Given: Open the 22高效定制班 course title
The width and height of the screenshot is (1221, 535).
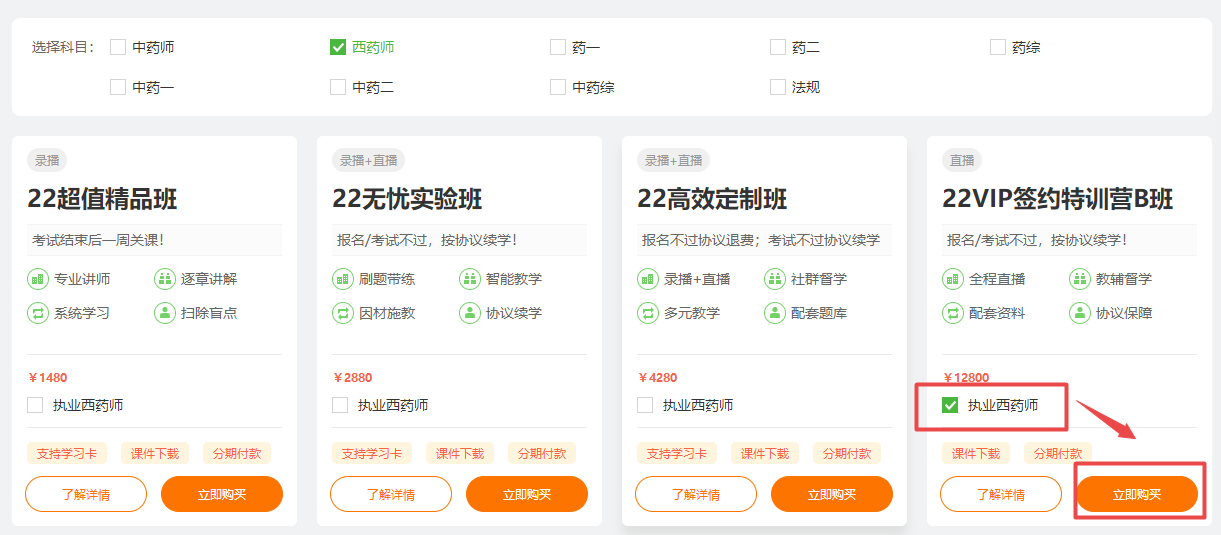Looking at the screenshot, I should pos(712,199).
